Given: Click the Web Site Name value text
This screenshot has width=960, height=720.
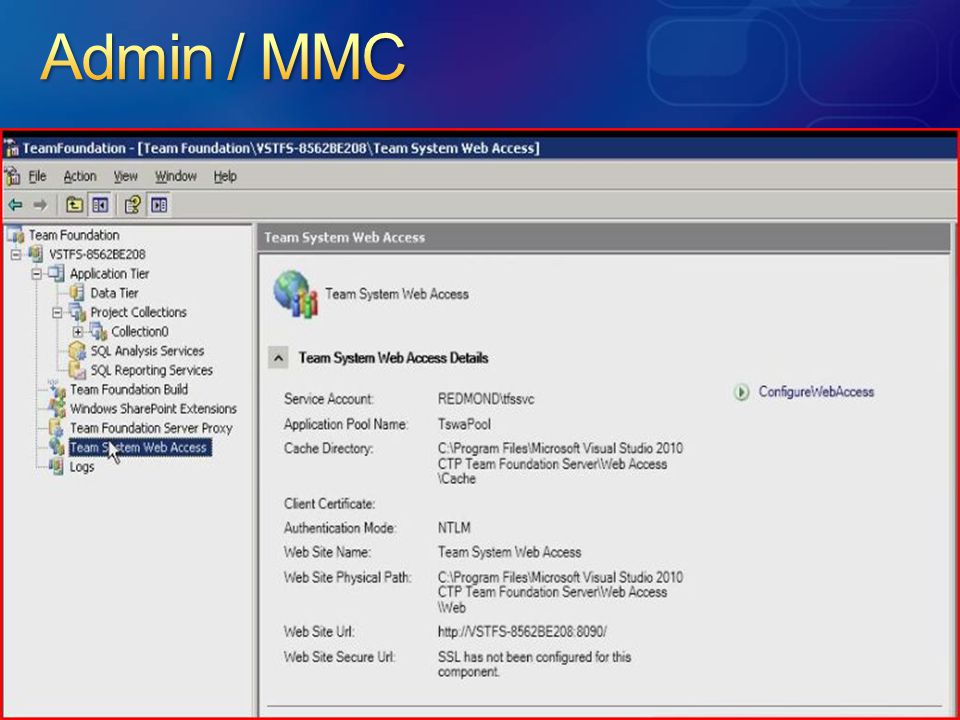Looking at the screenshot, I should point(509,552).
